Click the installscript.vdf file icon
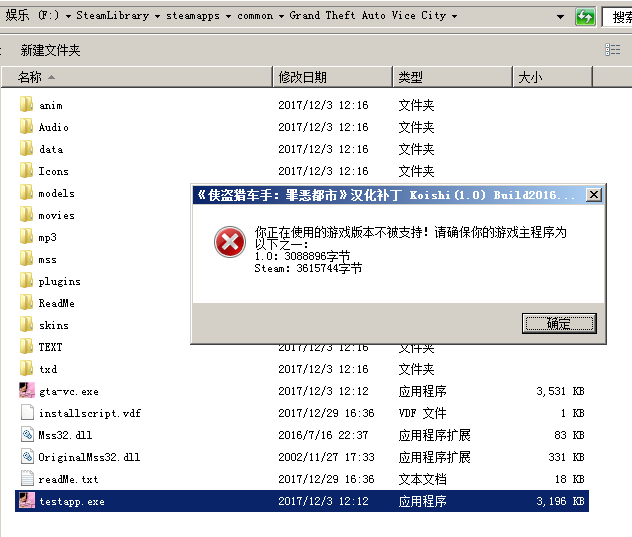Image resolution: width=632 pixels, height=537 pixels. coord(27,412)
